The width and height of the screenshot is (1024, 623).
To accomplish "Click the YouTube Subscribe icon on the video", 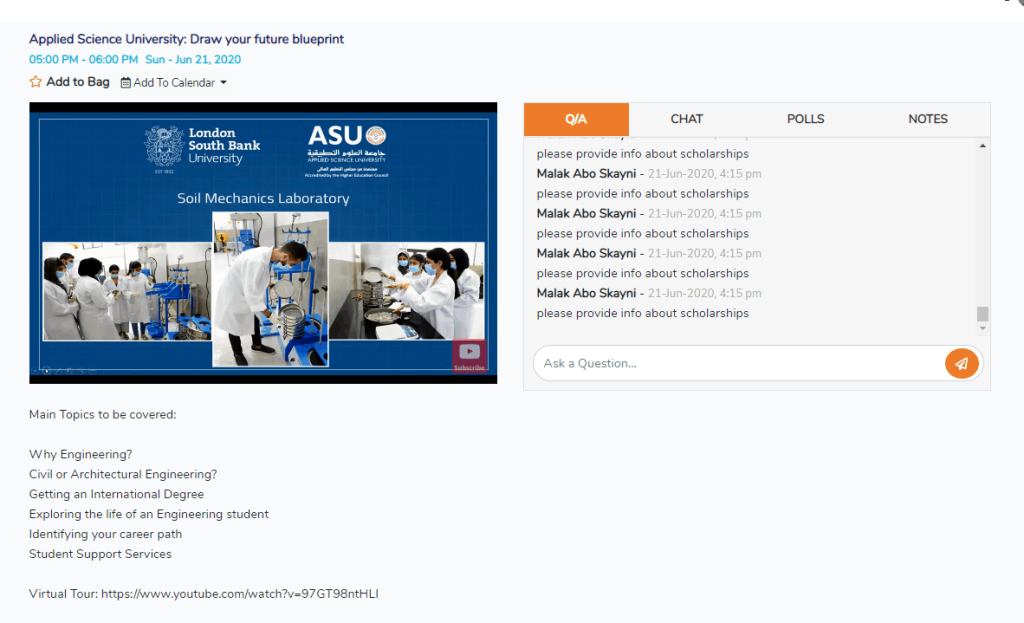I will click(468, 354).
